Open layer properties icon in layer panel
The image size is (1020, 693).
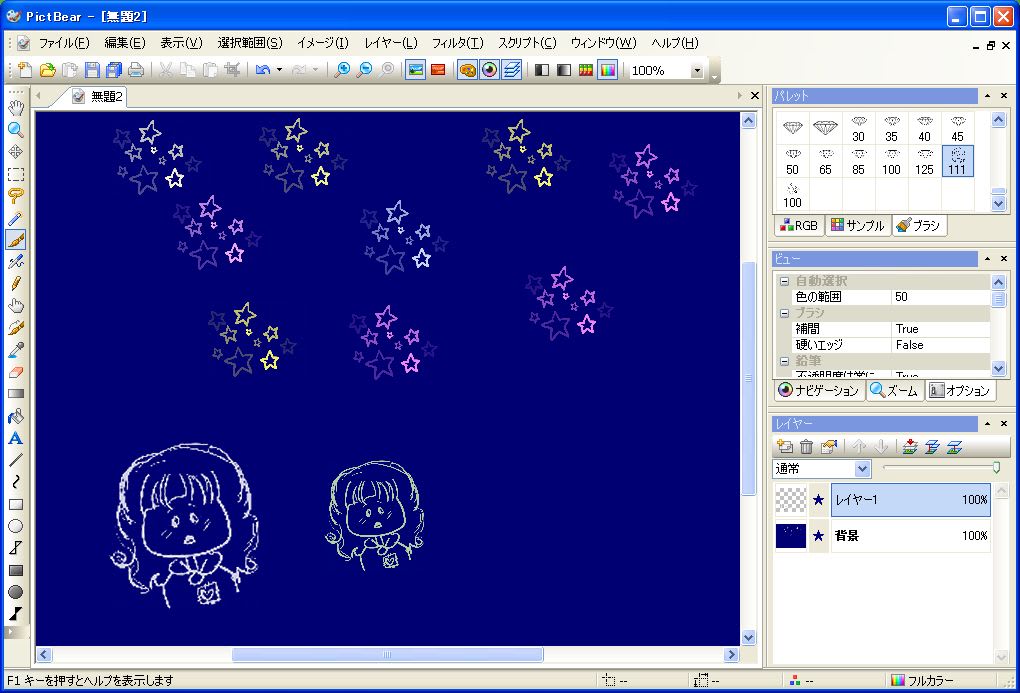pyautogui.click(x=828, y=446)
